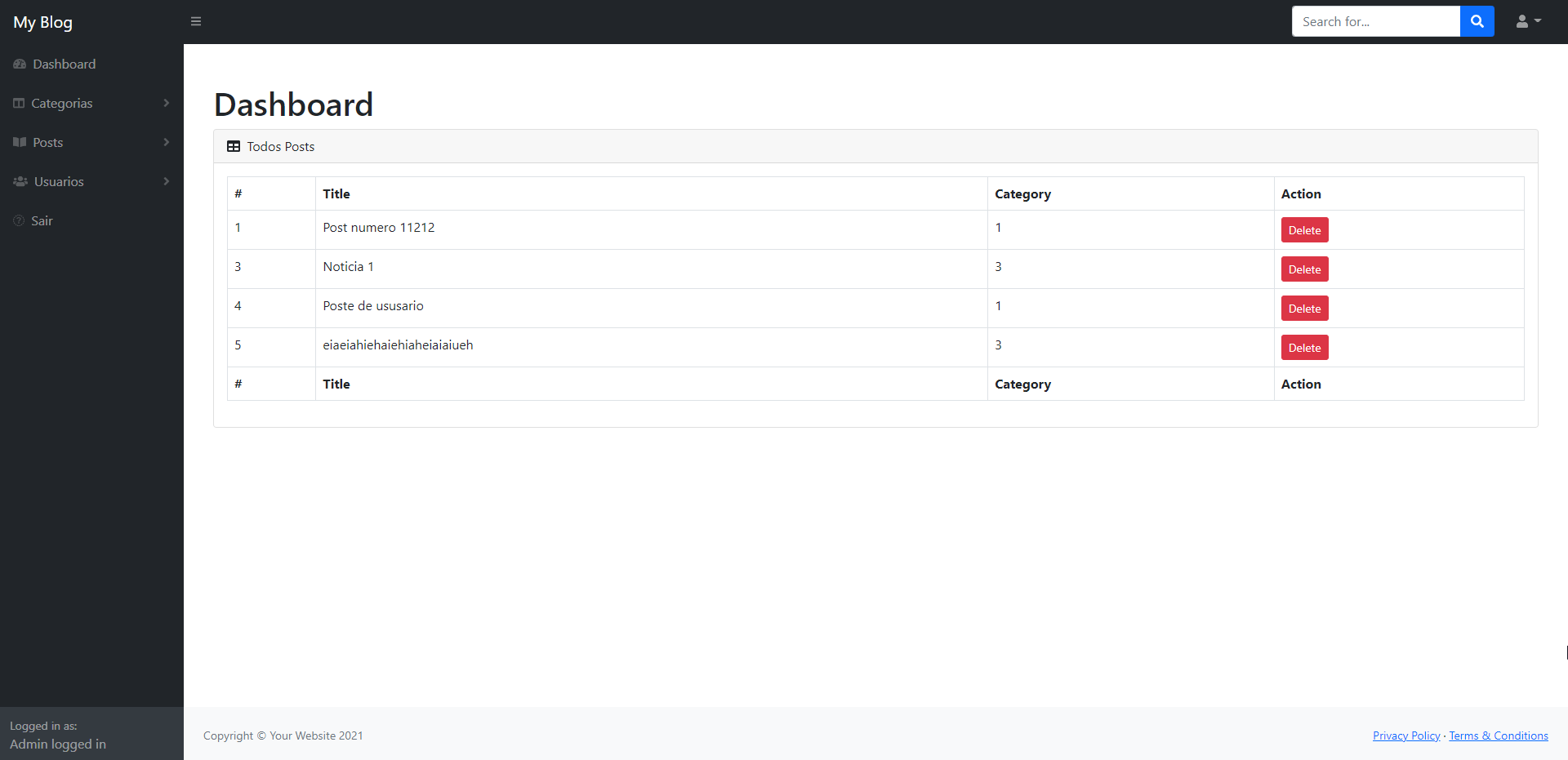
Task: Select Posts in the sidebar menu
Action: (x=91, y=142)
